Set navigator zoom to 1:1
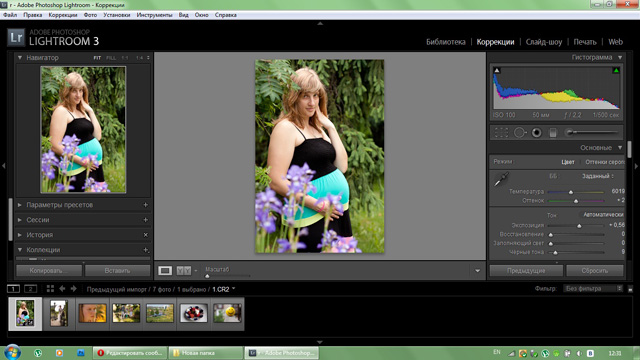This screenshot has width=640, height=360. pyautogui.click(x=125, y=58)
